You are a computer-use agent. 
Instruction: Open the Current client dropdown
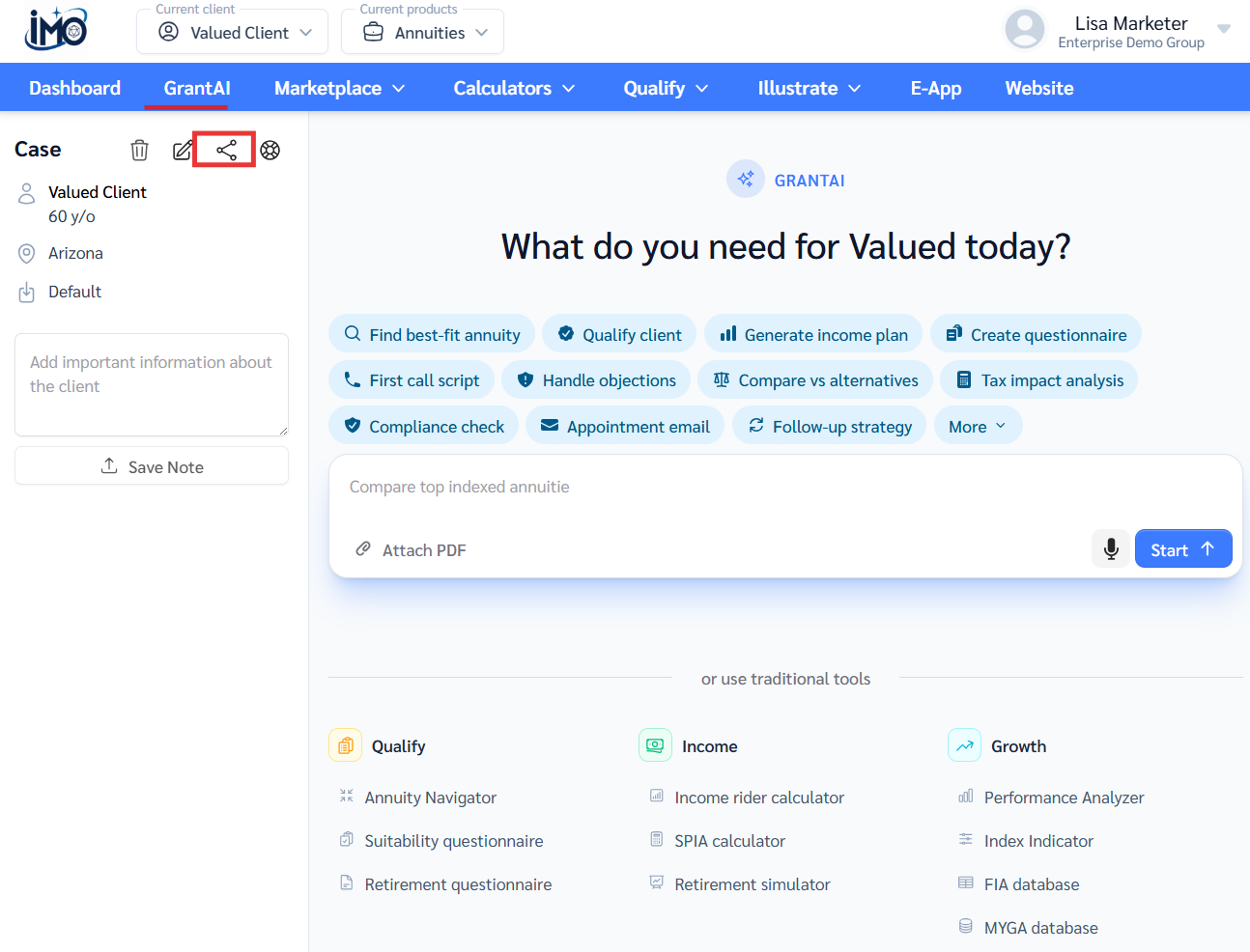tap(233, 32)
